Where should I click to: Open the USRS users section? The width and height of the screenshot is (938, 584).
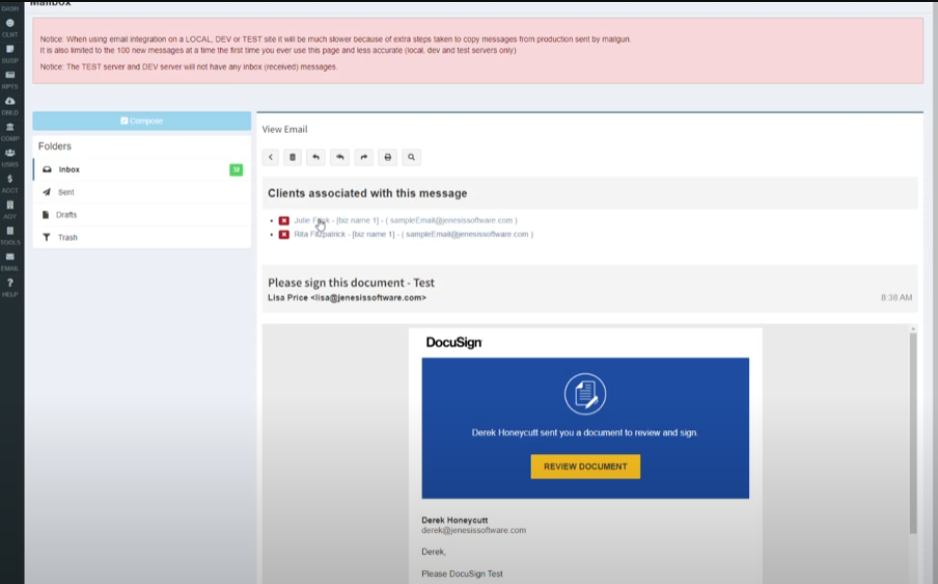[10, 157]
